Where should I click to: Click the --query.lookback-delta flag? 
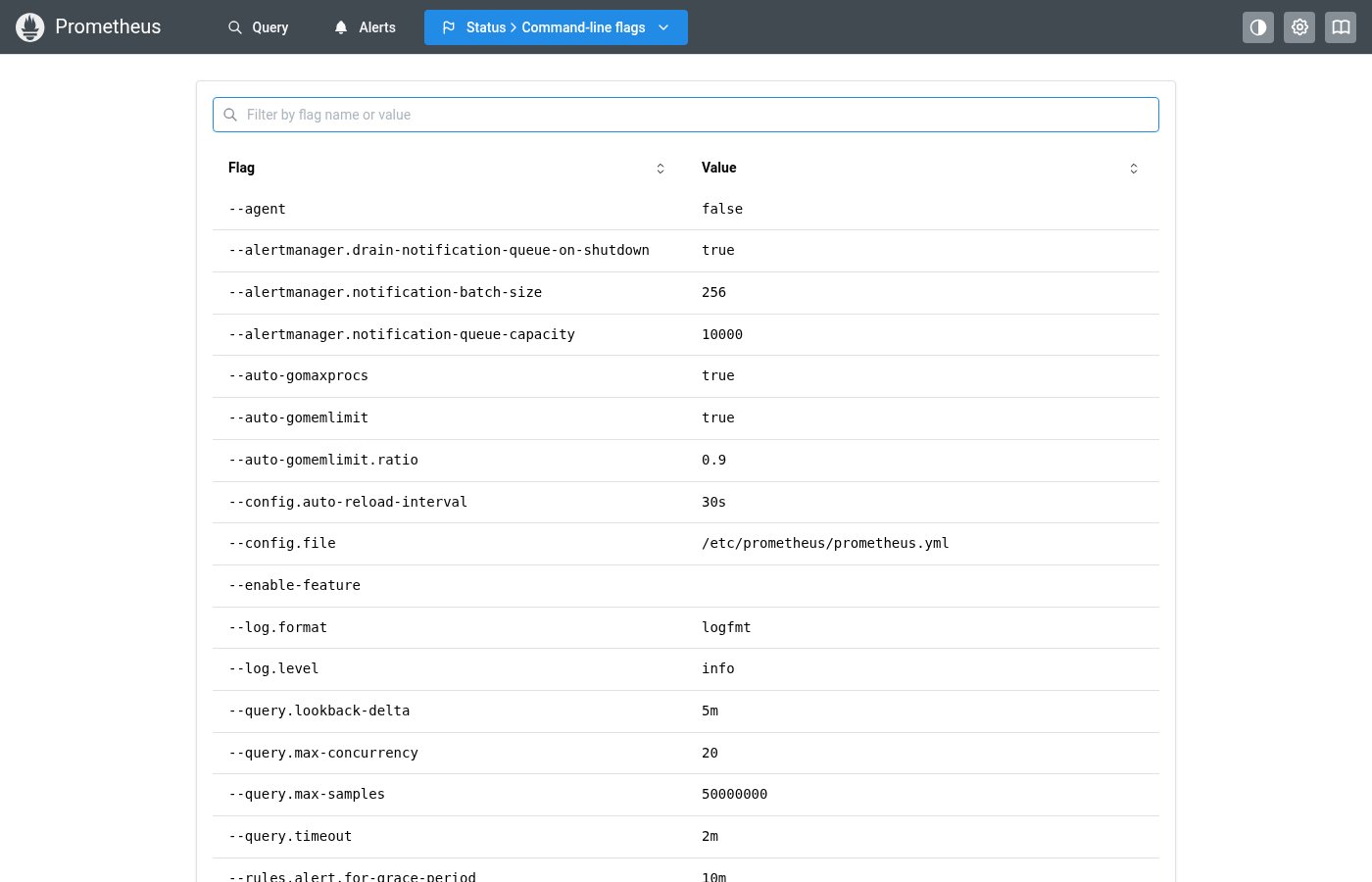coord(319,710)
